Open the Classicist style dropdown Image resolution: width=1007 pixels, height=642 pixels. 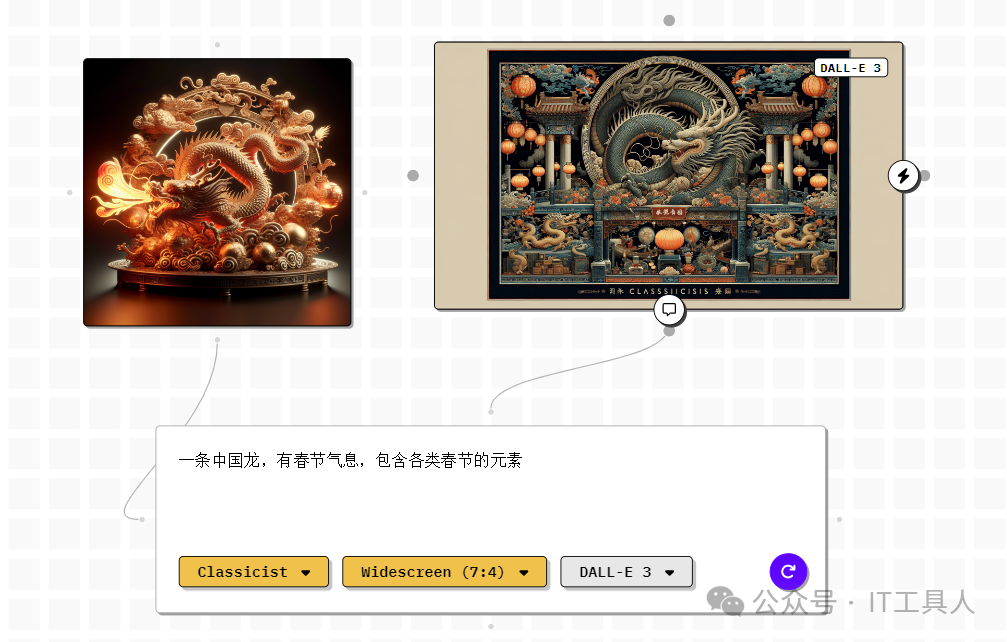254,572
